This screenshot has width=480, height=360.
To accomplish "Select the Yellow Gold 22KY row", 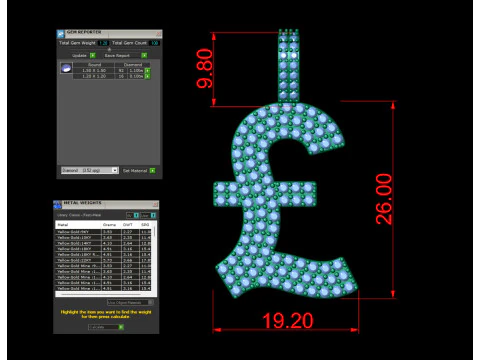I will [103, 260].
